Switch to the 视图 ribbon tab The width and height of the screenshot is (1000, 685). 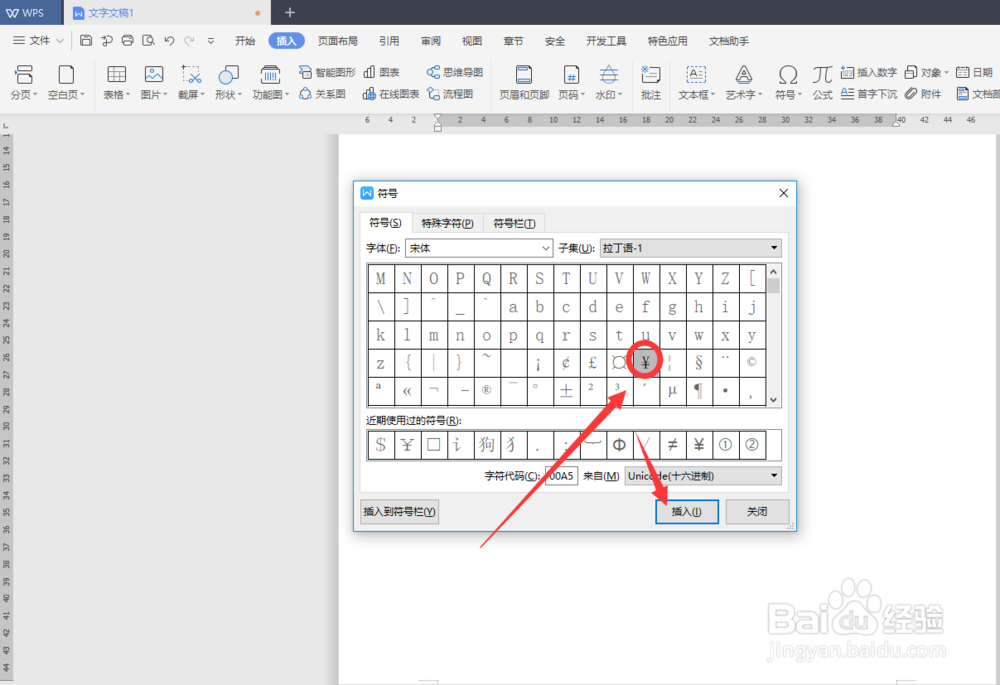coord(472,41)
